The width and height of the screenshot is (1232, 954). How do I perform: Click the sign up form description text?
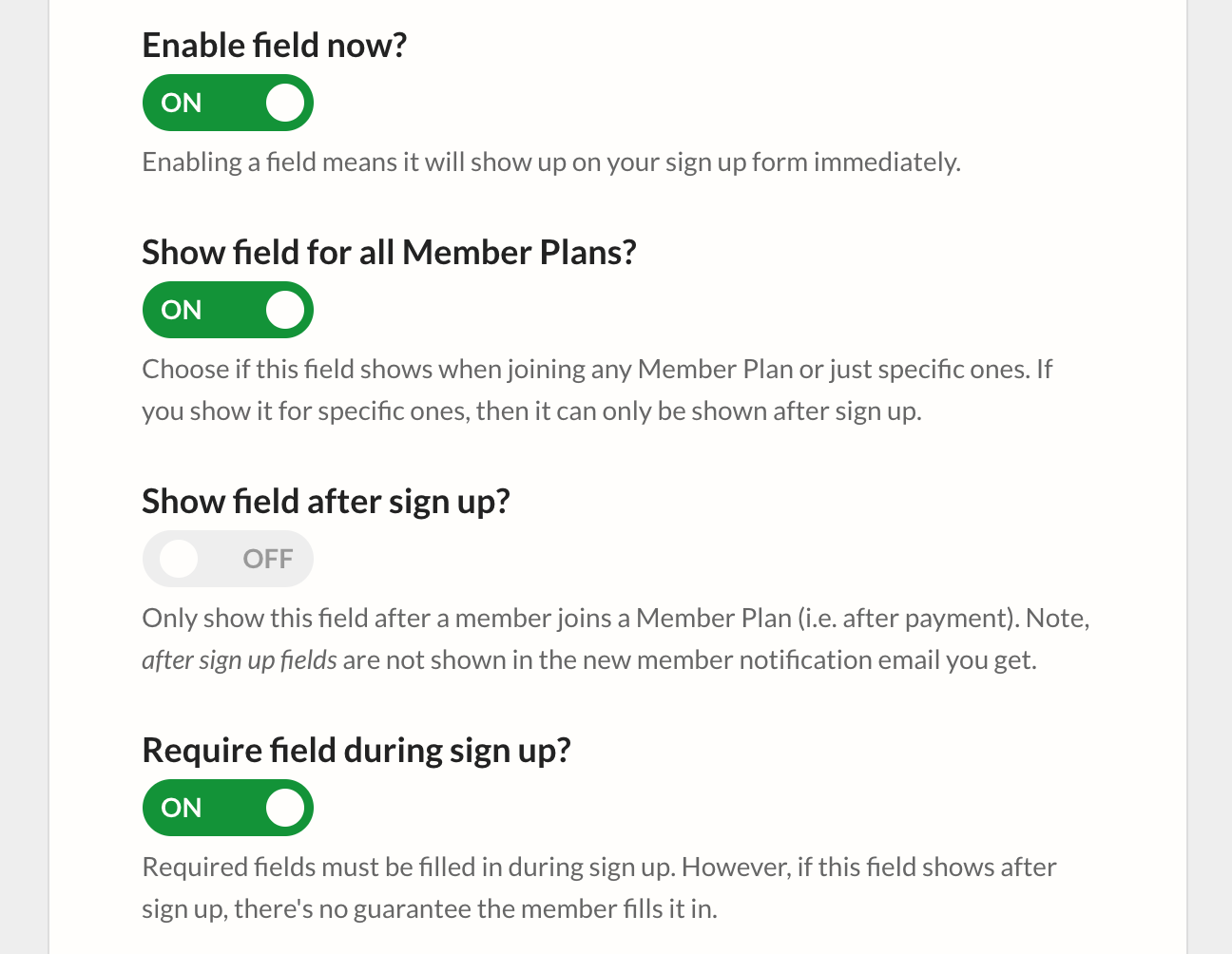coord(551,162)
